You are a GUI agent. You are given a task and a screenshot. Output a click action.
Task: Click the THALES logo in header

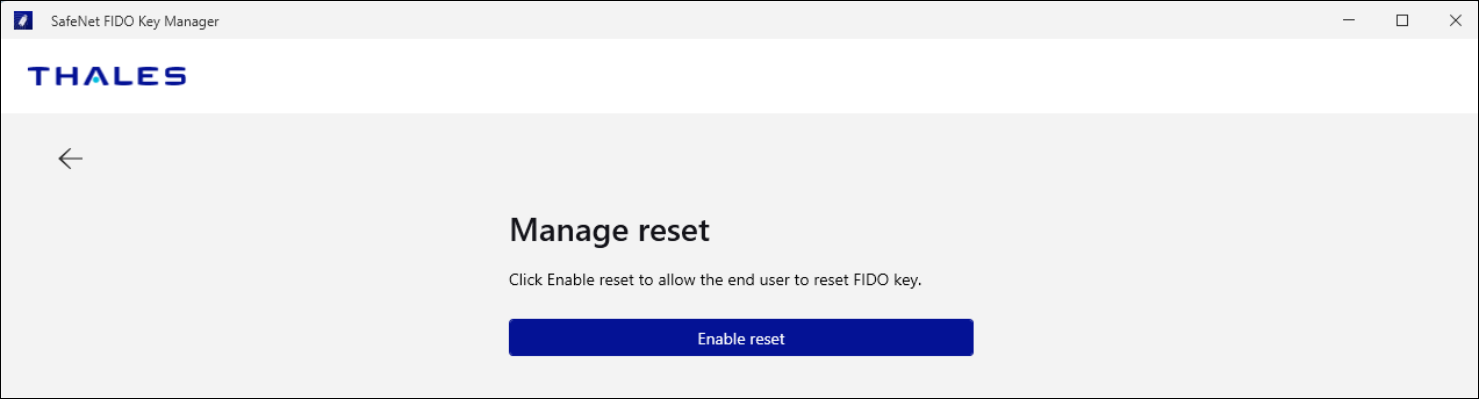pos(107,76)
